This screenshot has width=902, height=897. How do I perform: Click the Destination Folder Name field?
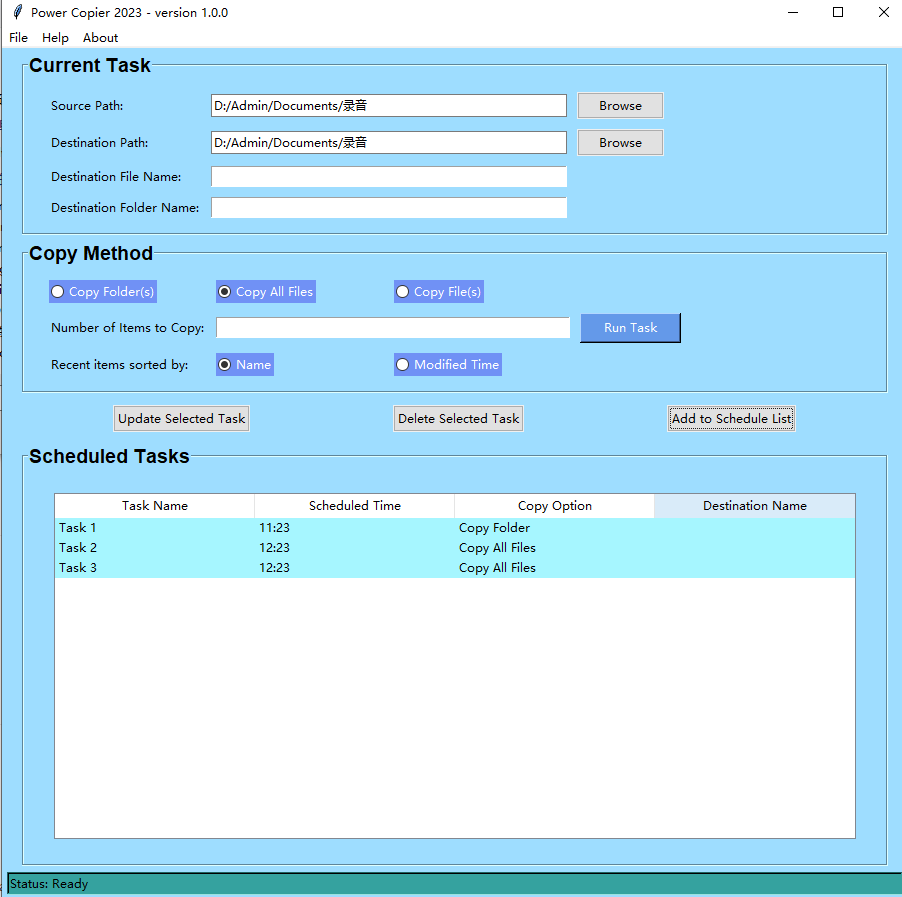coord(389,208)
